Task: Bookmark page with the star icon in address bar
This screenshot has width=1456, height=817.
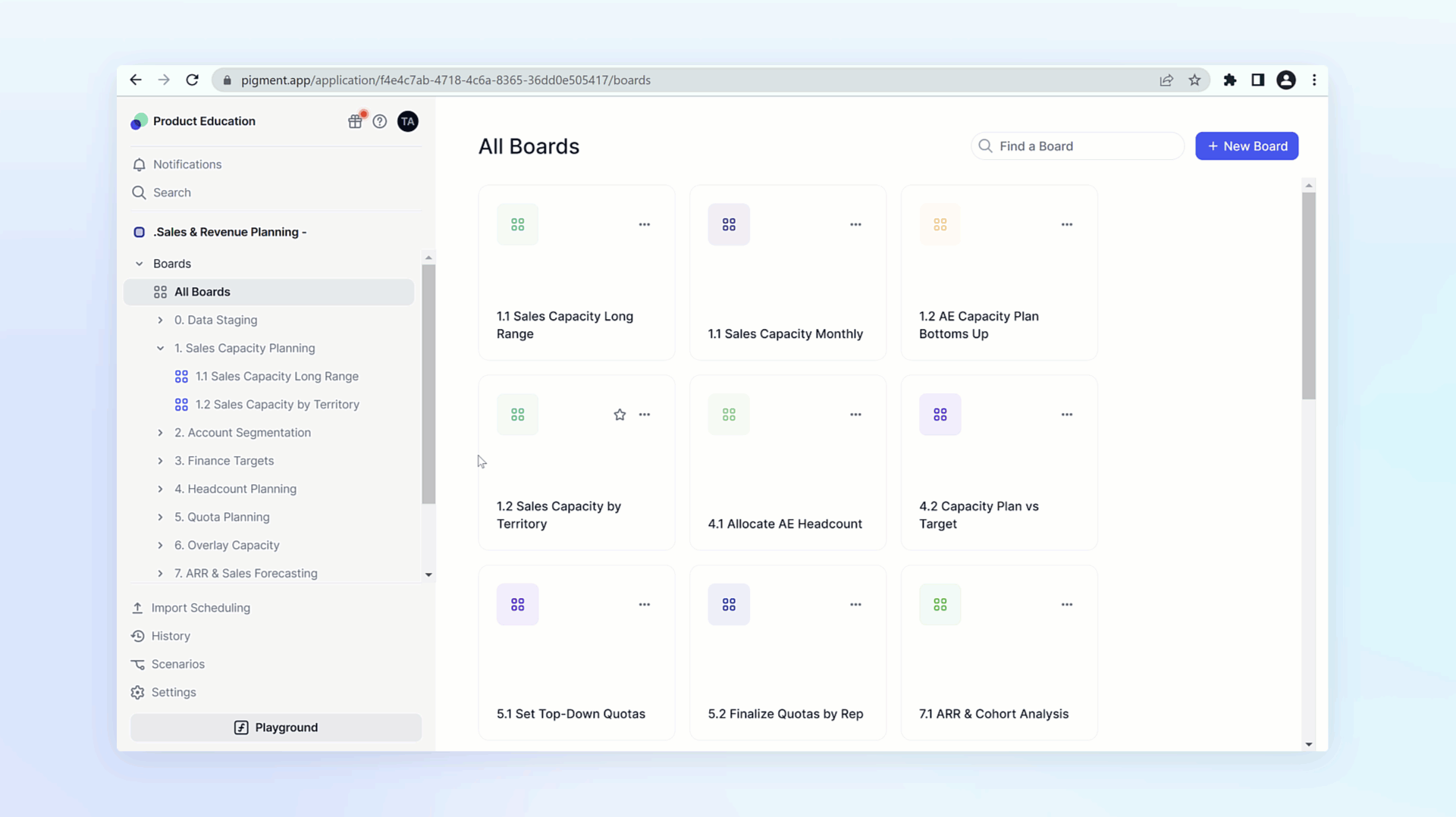Action: click(x=1194, y=80)
